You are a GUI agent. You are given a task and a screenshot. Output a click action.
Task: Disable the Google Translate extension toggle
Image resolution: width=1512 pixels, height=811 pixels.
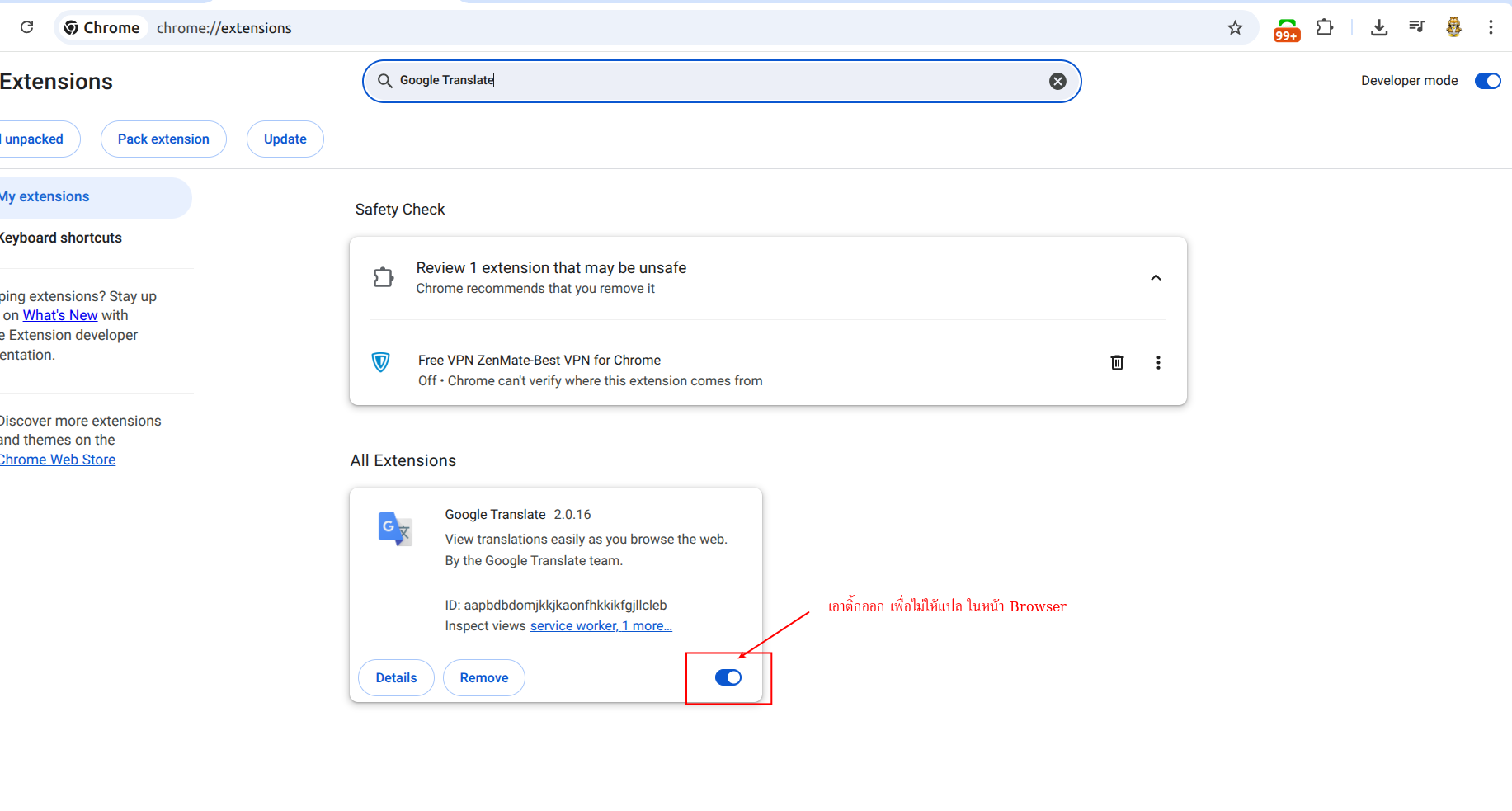[x=728, y=677]
